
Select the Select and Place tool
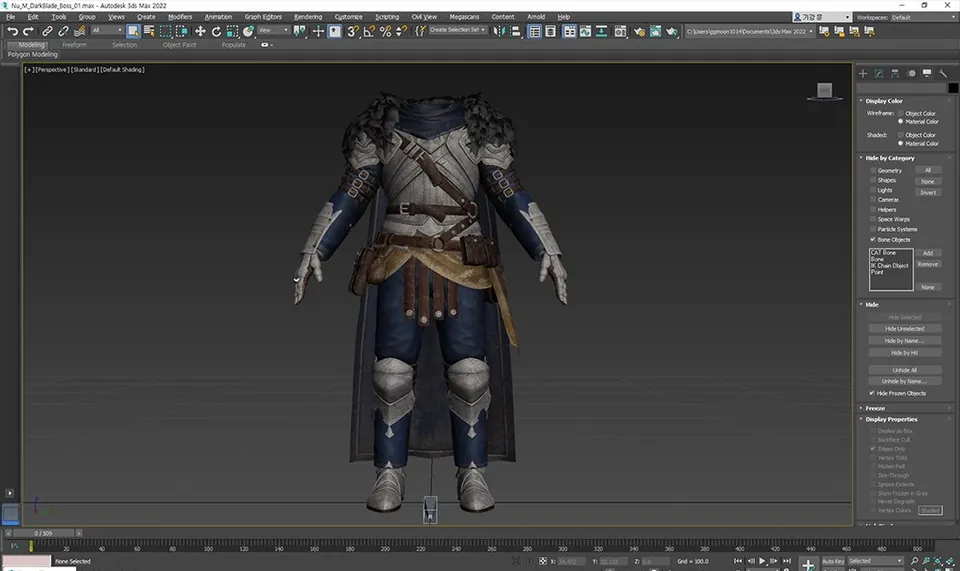coord(248,31)
